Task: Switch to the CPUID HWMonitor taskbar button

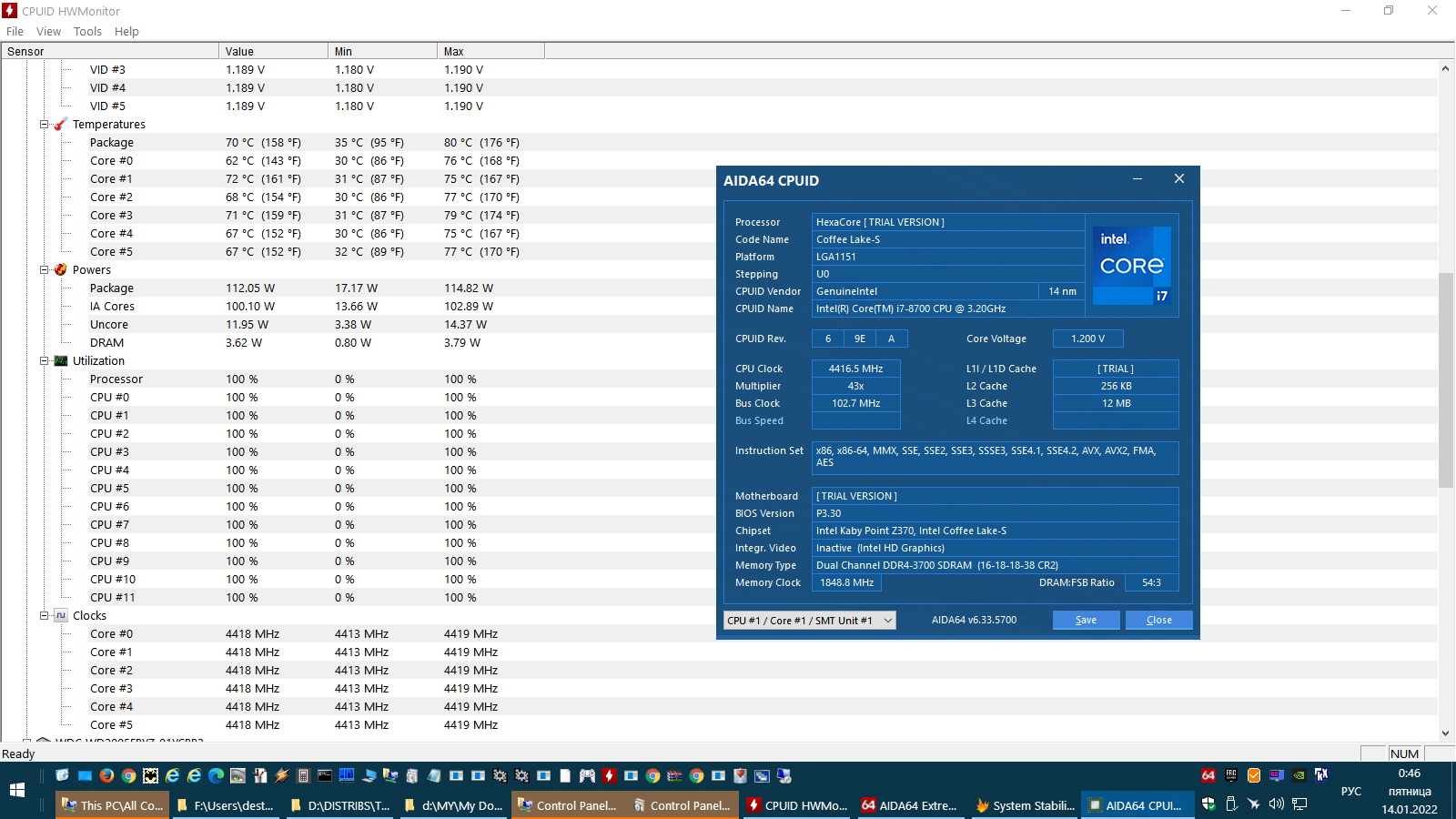Action: pyautogui.click(x=797, y=805)
